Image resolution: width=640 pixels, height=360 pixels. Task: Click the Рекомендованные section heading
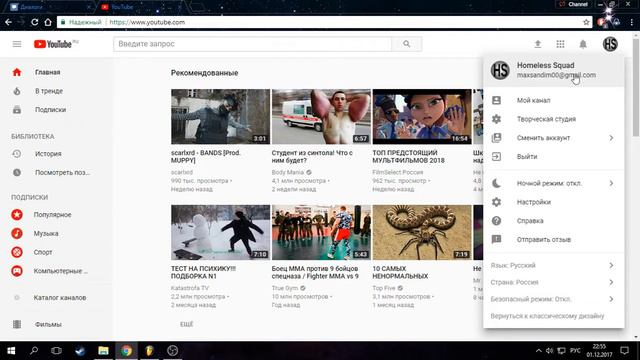204,73
